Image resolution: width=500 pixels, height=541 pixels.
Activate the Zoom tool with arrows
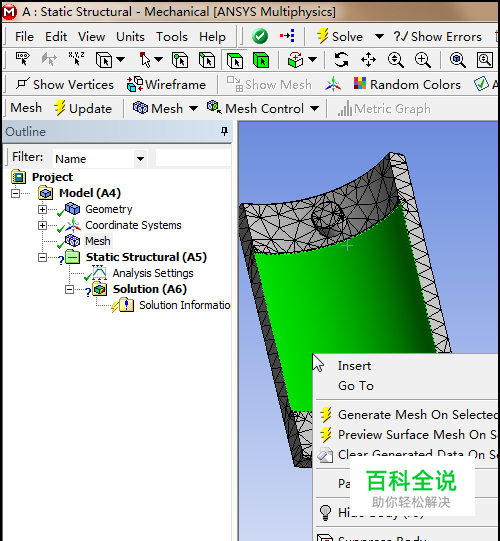[395, 60]
